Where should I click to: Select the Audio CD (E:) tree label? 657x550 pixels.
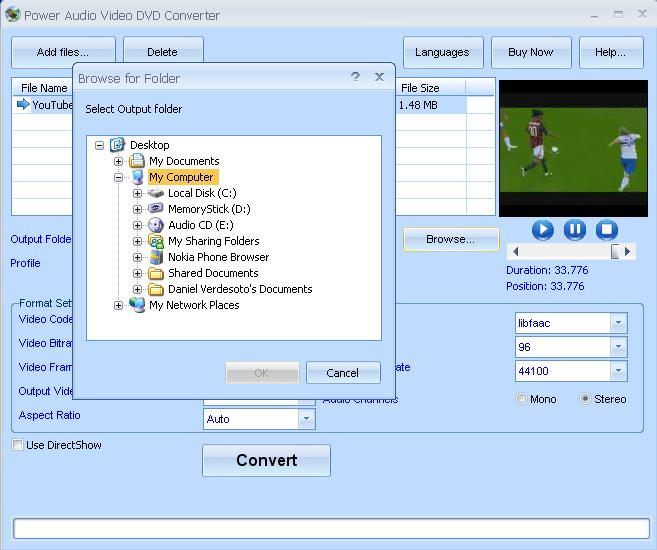coord(201,225)
